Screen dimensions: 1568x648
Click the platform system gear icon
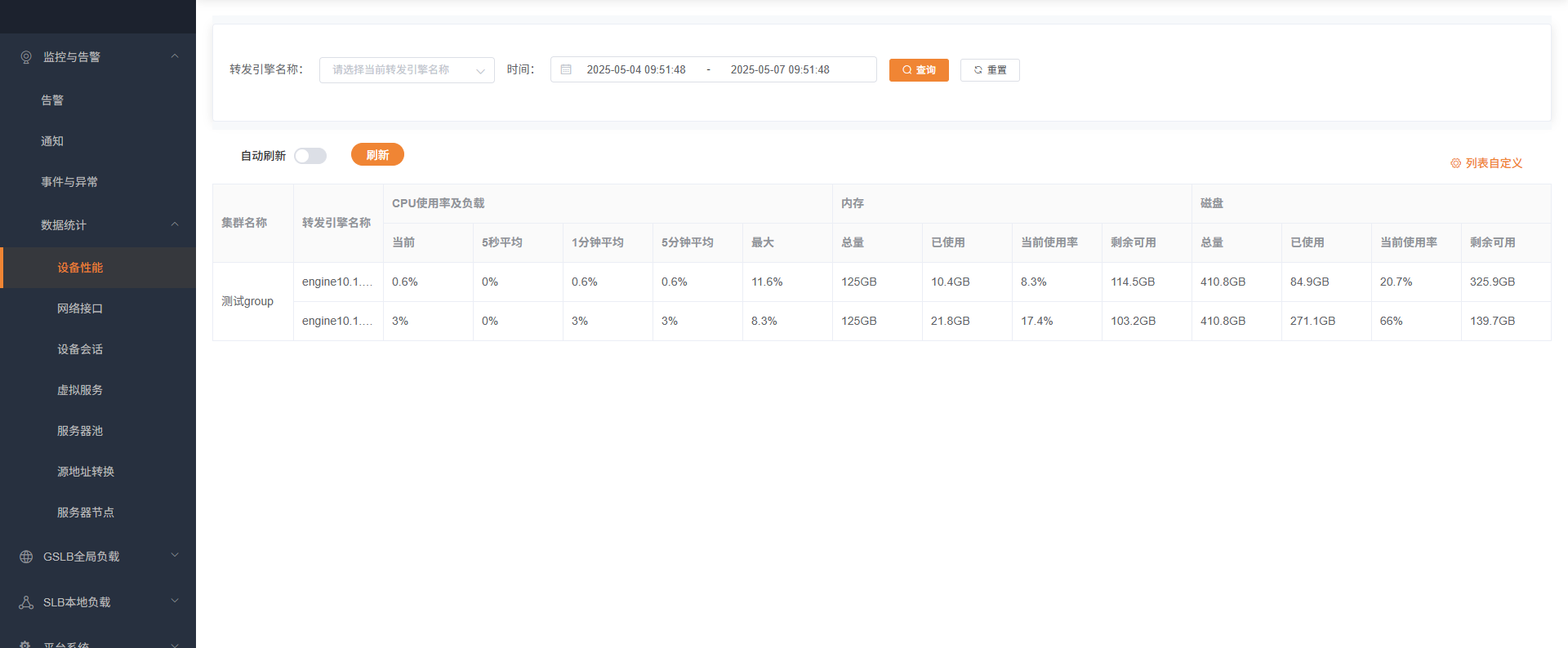coord(26,644)
